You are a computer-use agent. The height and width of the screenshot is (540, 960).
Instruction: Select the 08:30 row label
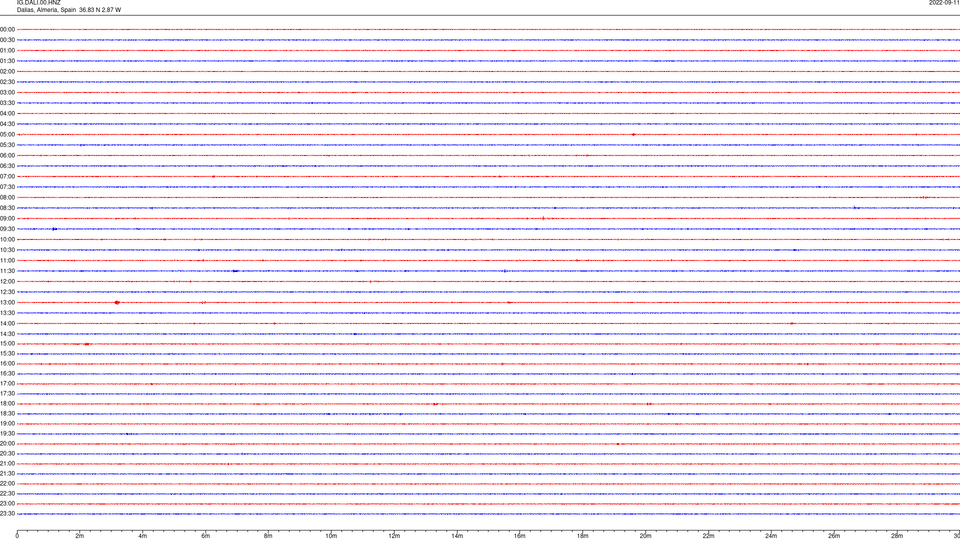7,208
